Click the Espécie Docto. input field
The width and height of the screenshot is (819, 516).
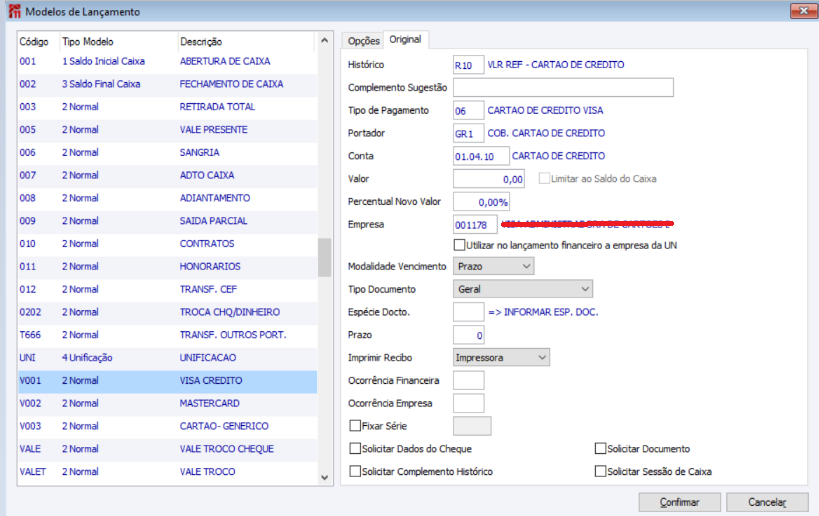[469, 312]
